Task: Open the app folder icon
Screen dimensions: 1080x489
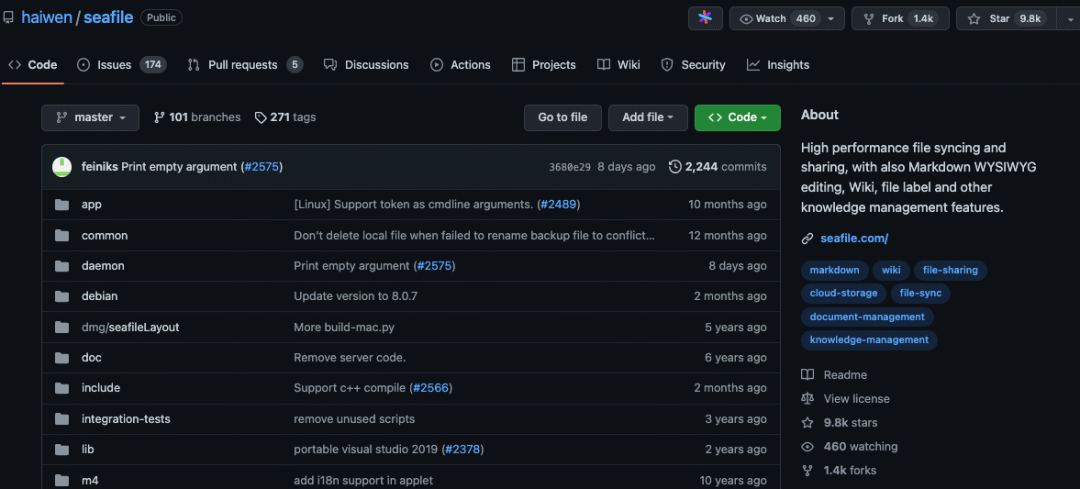Action: click(x=62, y=205)
